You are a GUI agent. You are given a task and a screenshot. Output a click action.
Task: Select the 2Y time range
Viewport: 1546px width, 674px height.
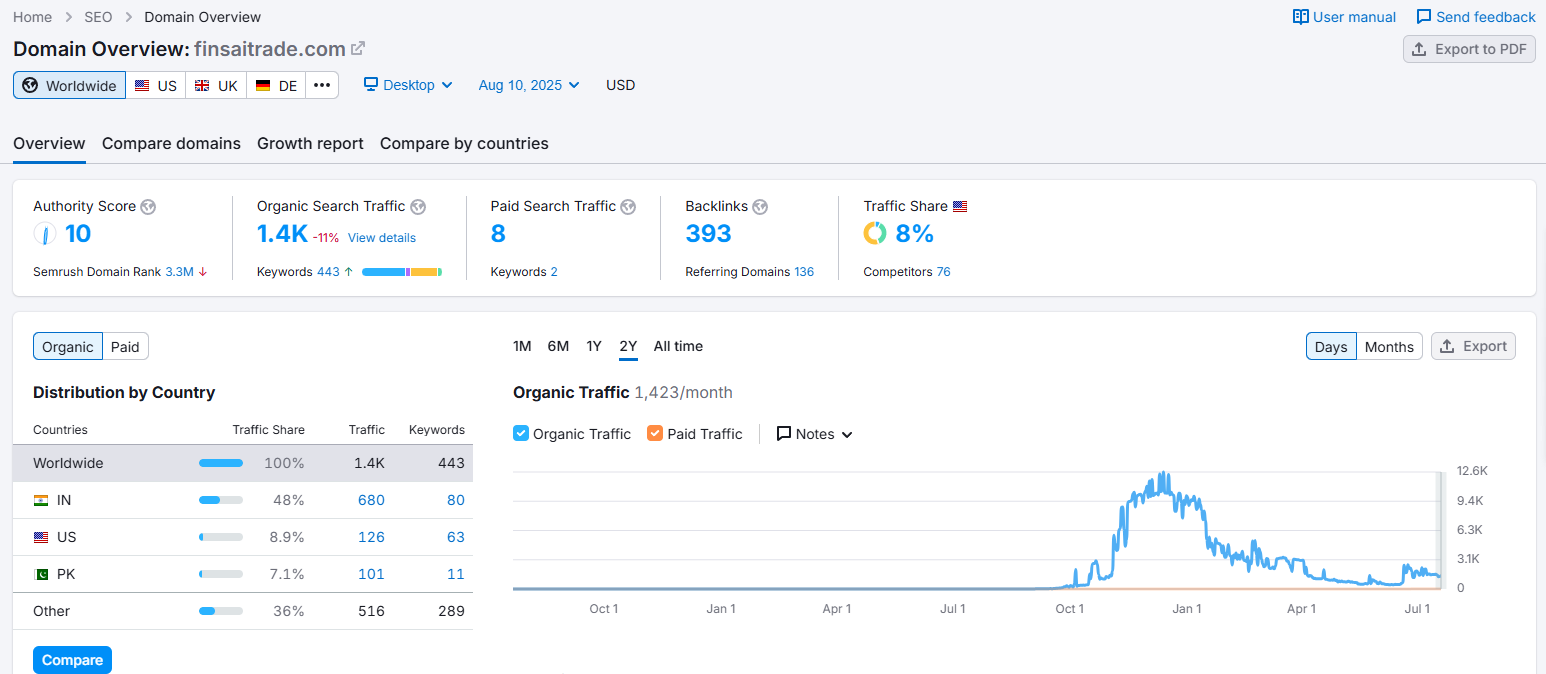tap(628, 346)
